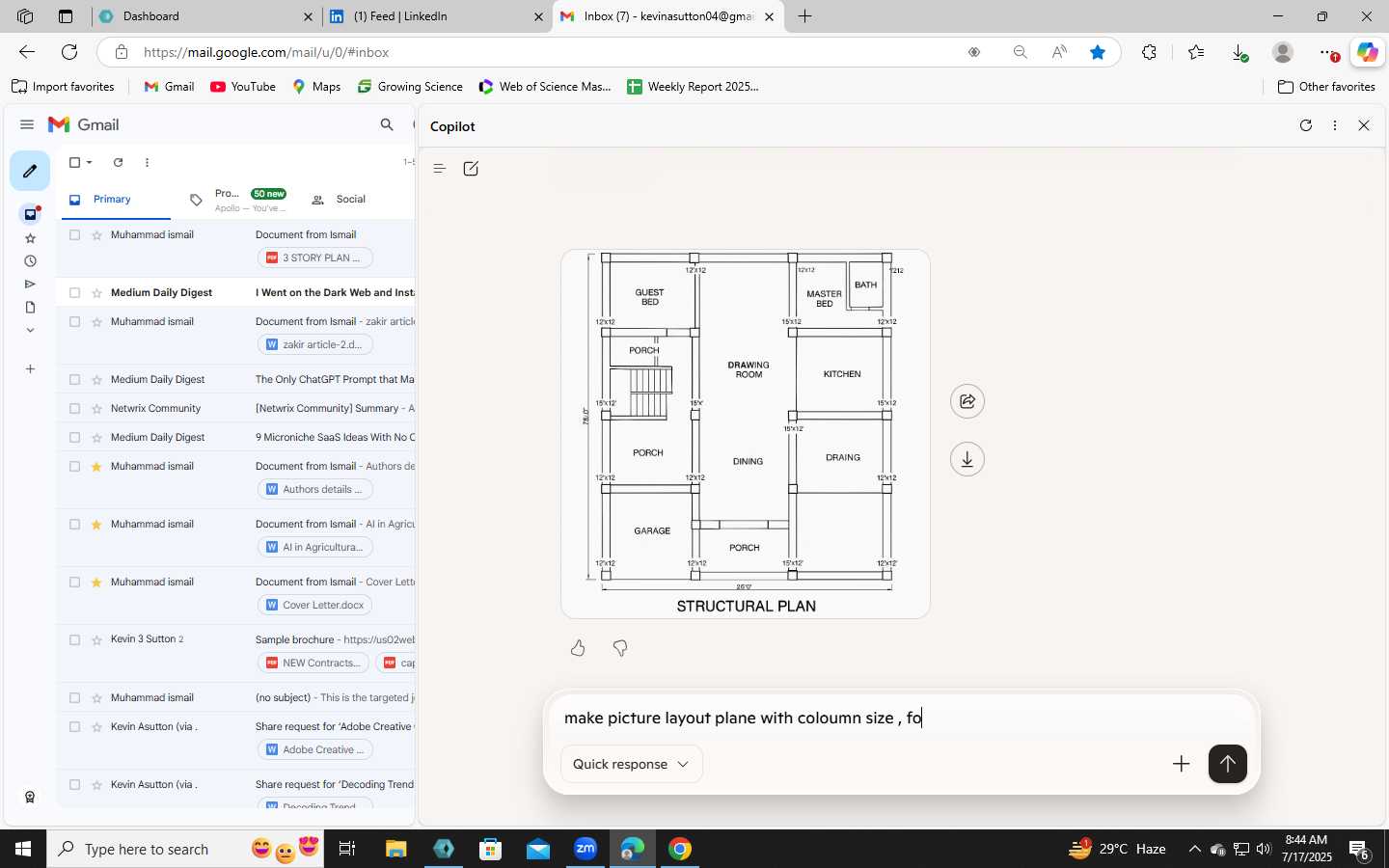The width and height of the screenshot is (1389, 868).
Task: Open Growing Science bookmark
Action: pyautogui.click(x=410, y=87)
